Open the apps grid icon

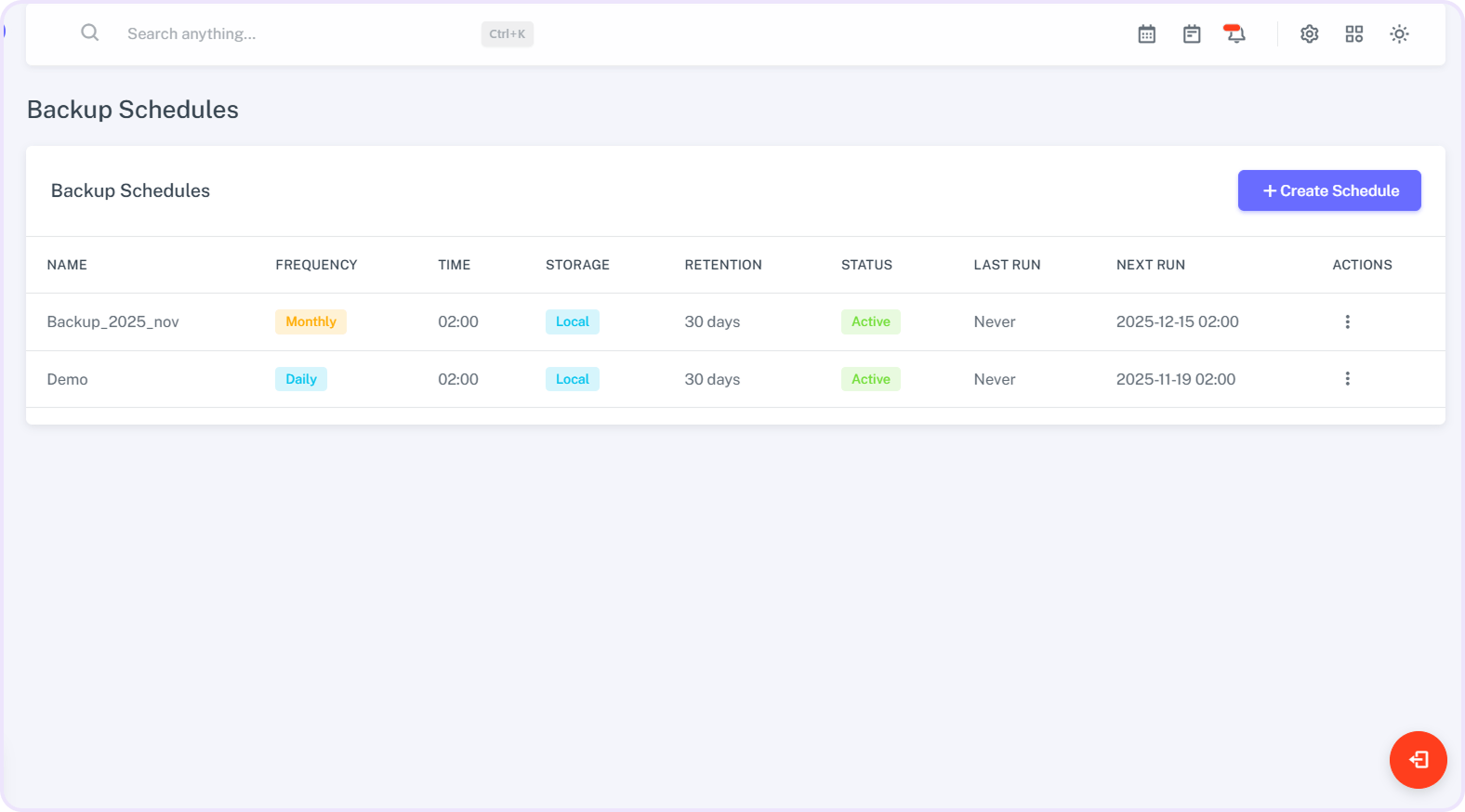pyautogui.click(x=1353, y=34)
